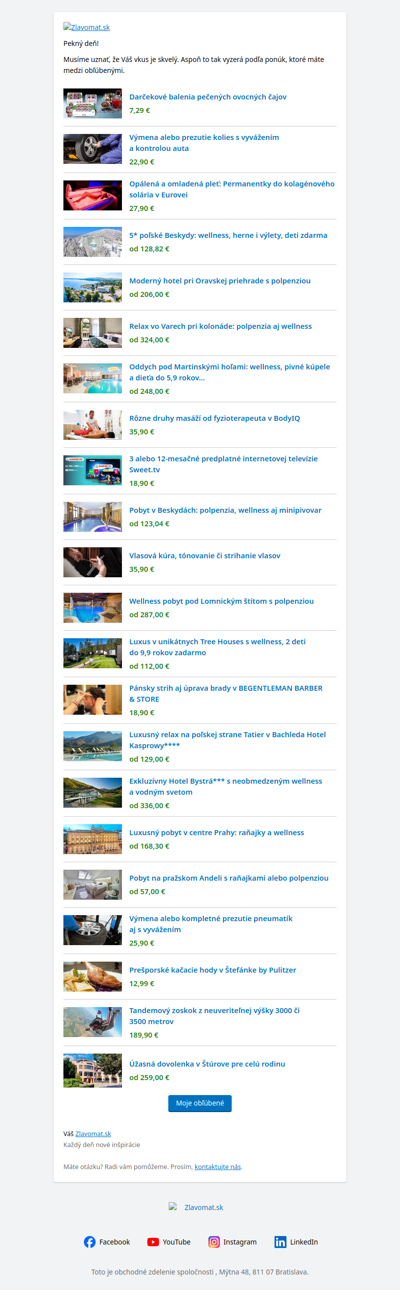The height and width of the screenshot is (1290, 400).
Task: Open the kontaktujte nás link
Action: 218,1166
